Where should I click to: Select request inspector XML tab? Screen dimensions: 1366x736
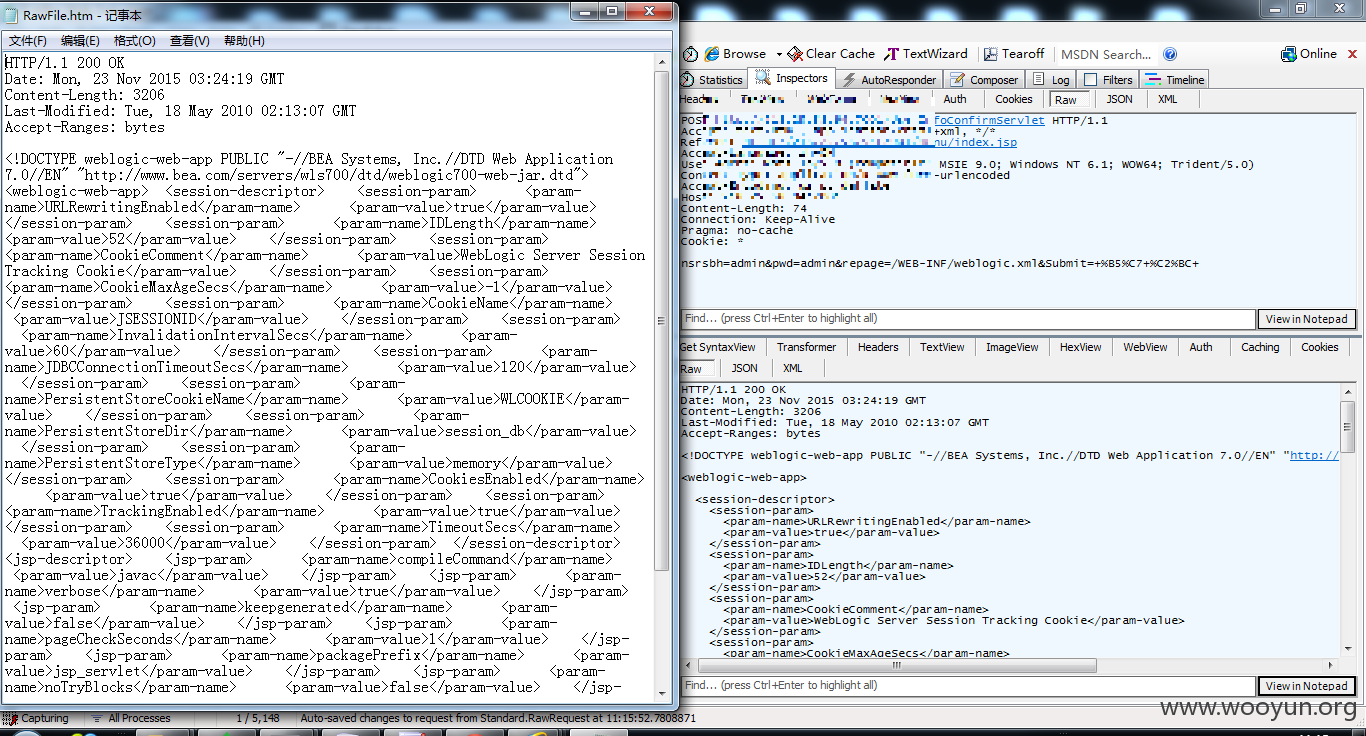coord(1167,99)
